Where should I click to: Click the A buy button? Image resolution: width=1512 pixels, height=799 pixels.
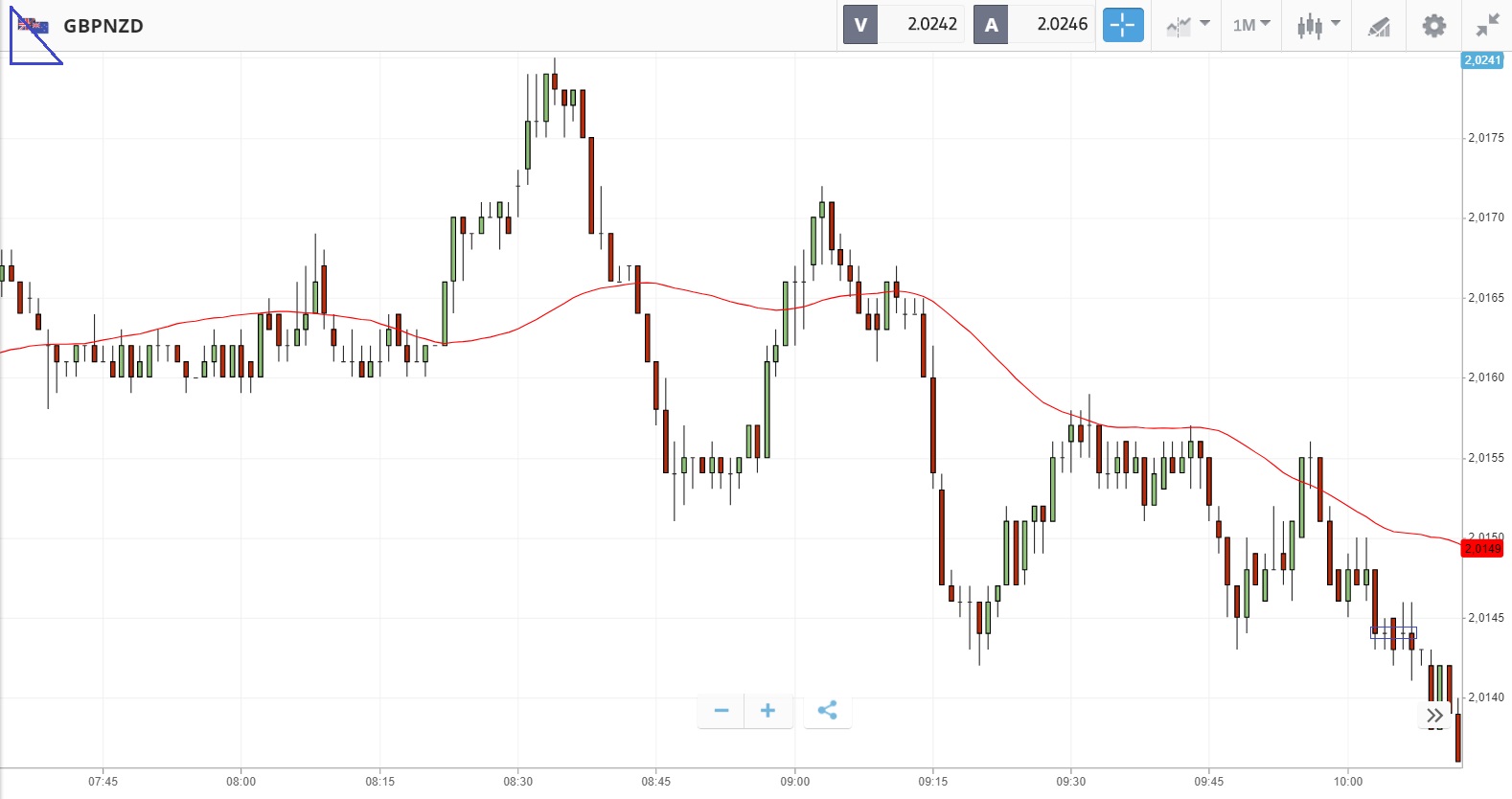[991, 25]
